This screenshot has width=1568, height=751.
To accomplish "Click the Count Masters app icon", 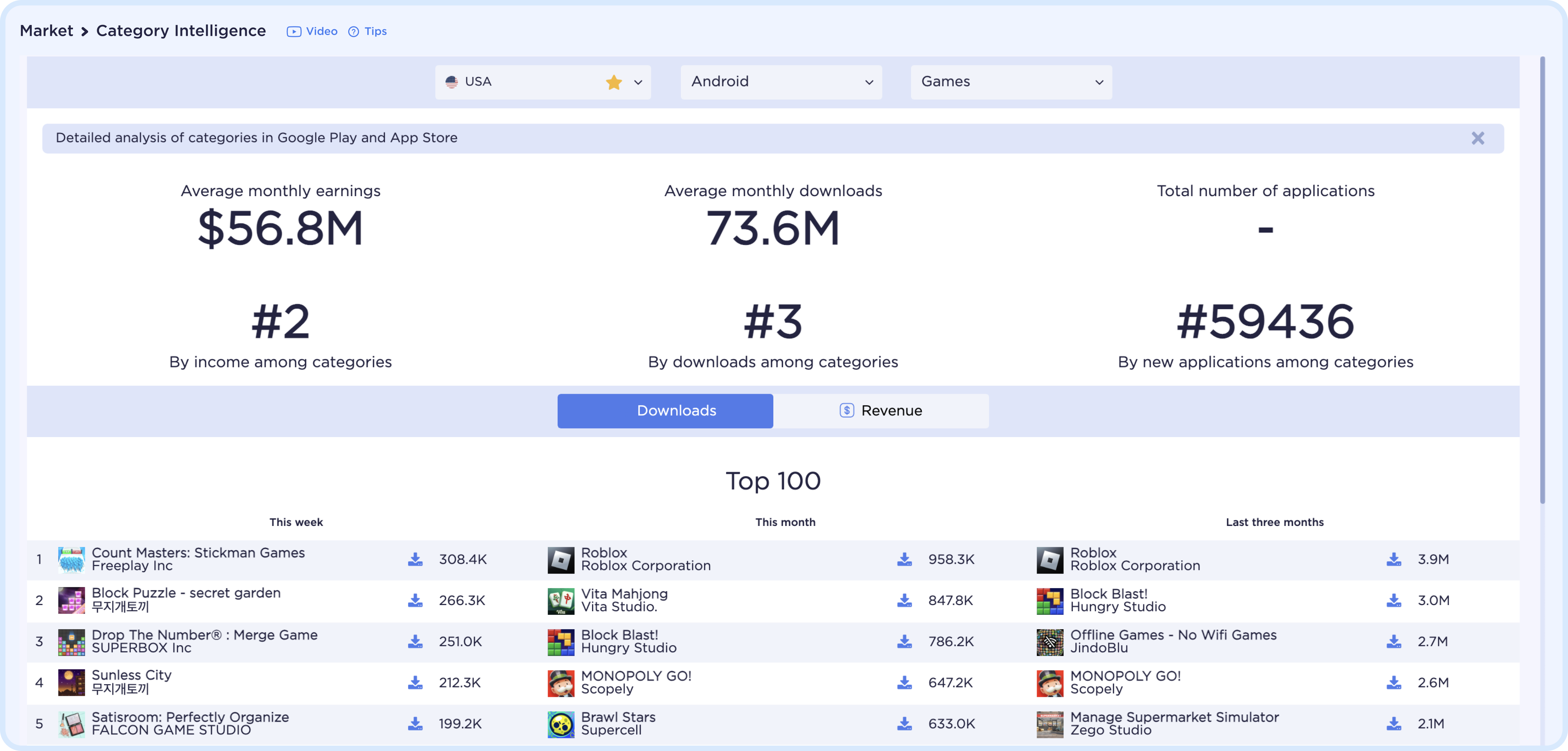I will pyautogui.click(x=71, y=559).
